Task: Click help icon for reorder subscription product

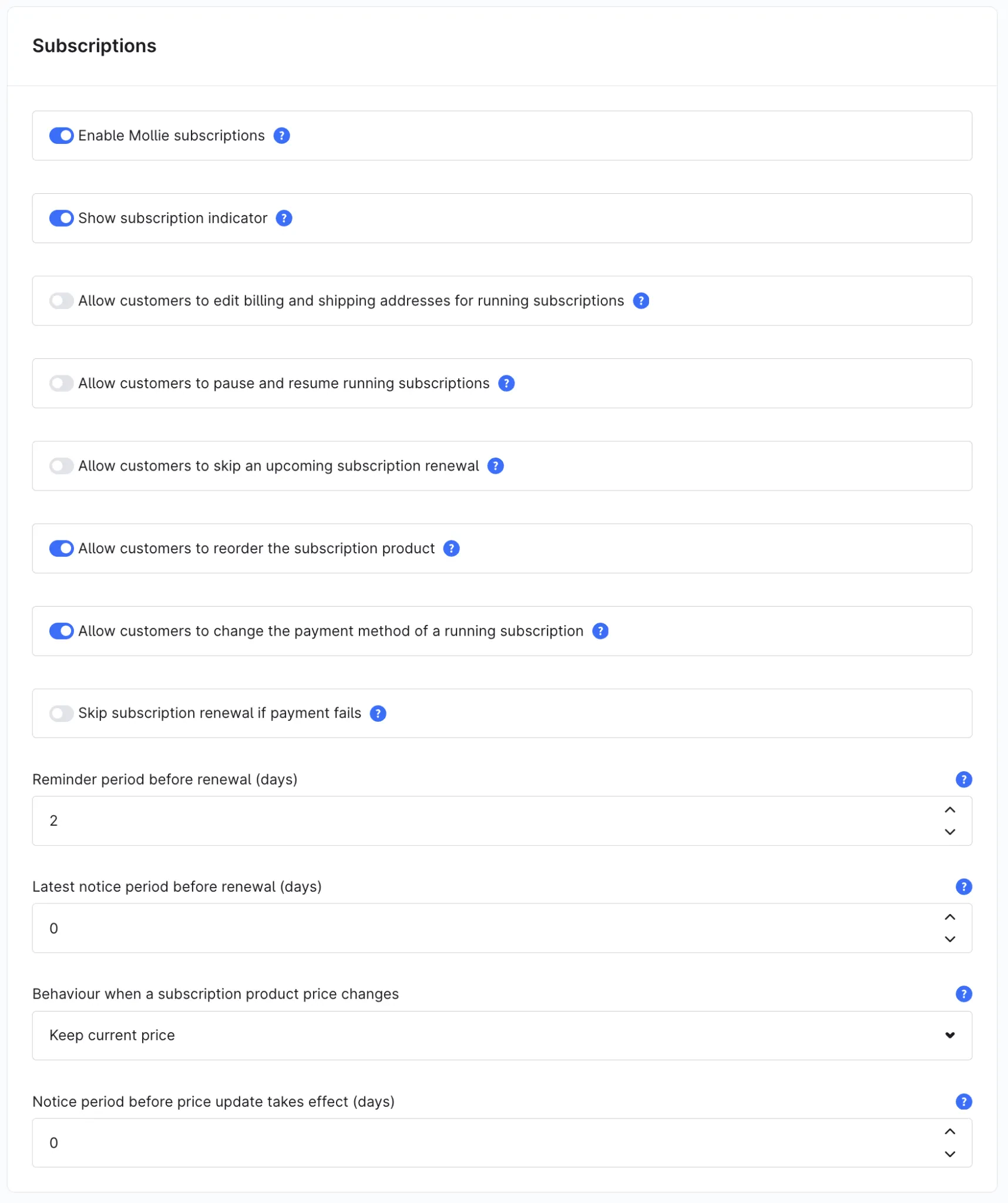Action: tap(451, 549)
